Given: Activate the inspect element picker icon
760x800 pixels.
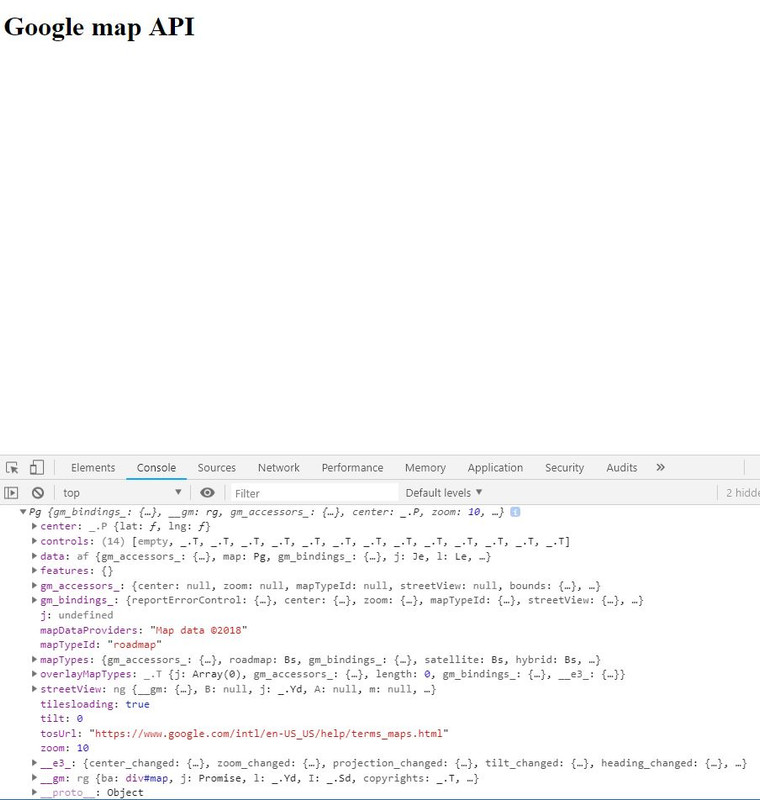Looking at the screenshot, I should click(12, 467).
